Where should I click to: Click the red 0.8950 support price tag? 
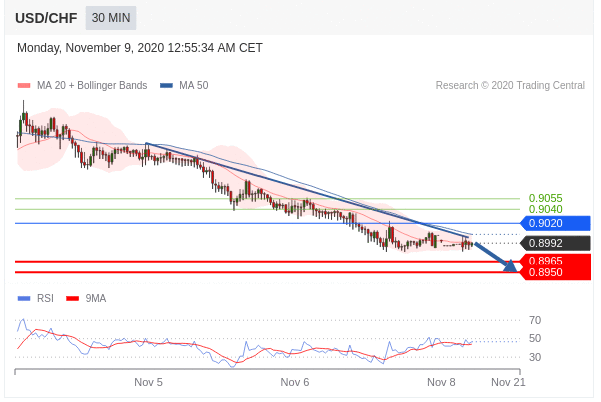click(x=555, y=273)
